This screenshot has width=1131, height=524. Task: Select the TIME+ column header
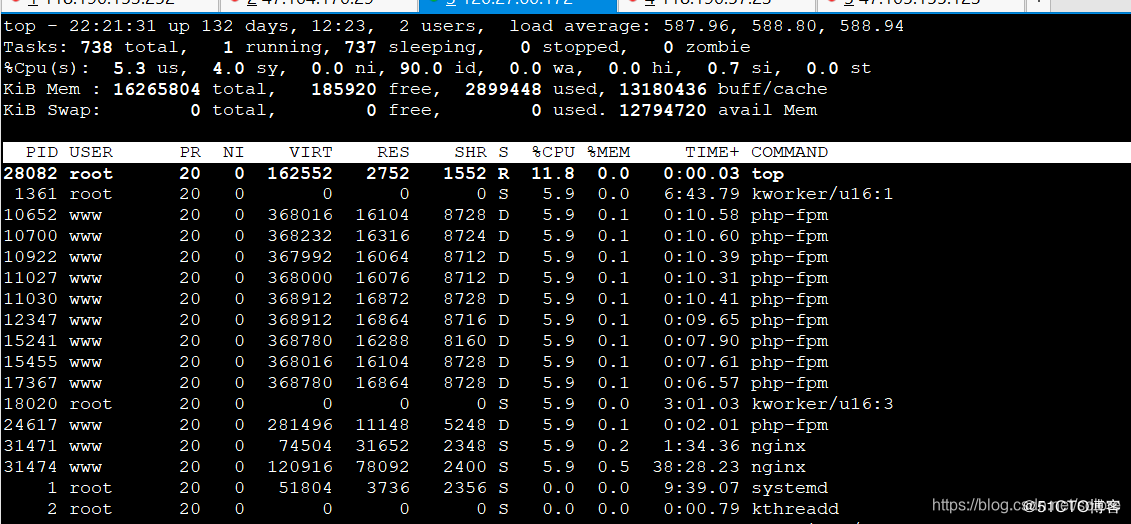713,152
